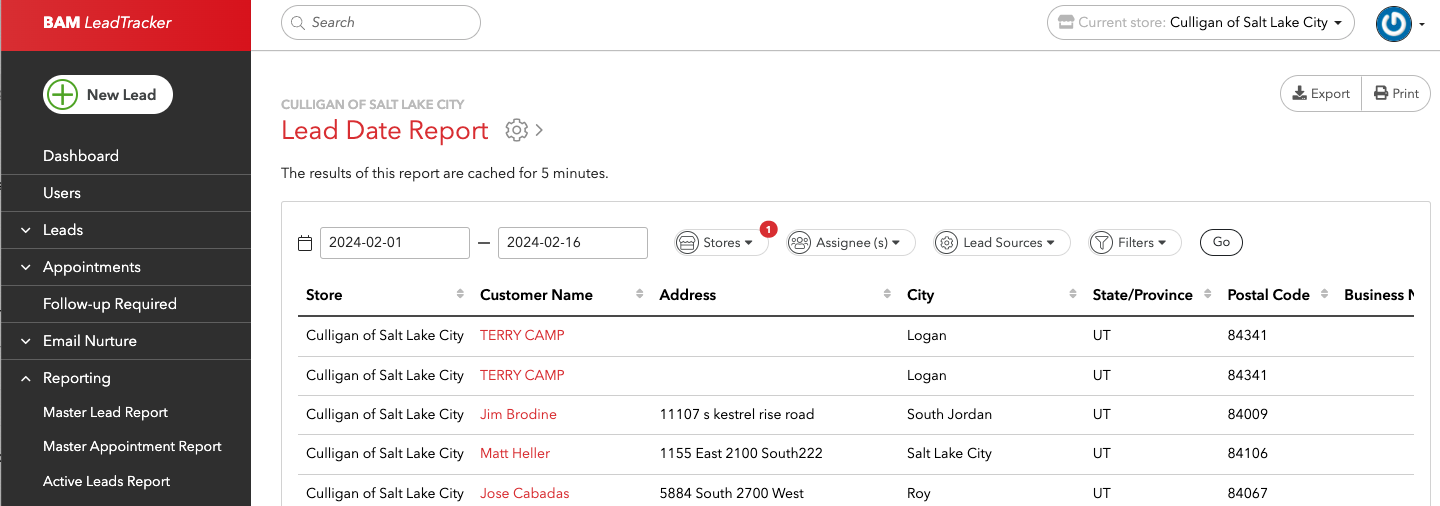Click the BAM LeadTracker logo
This screenshot has width=1440, height=506.
click(x=107, y=22)
